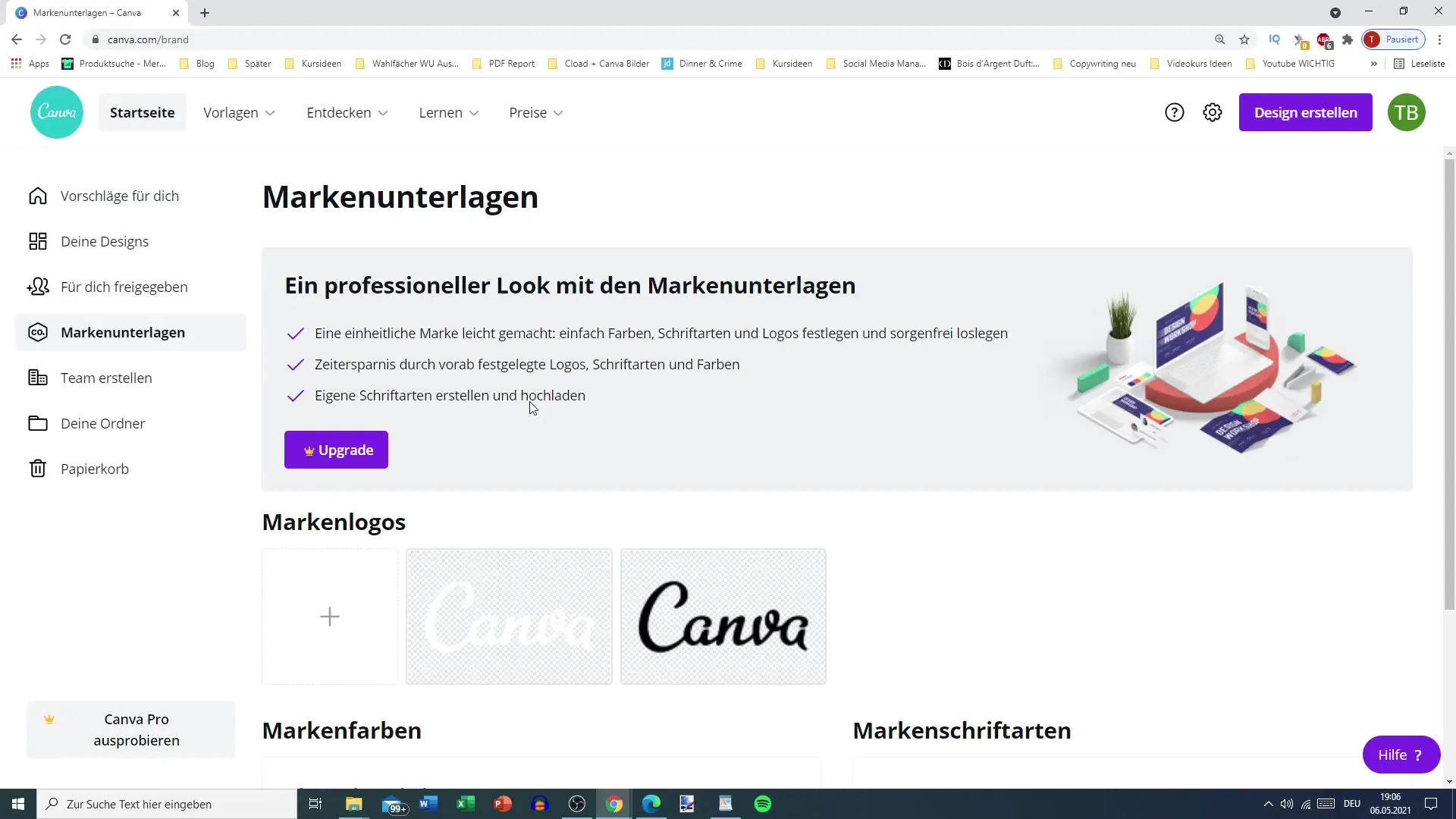1456x819 pixels.
Task: Open Task View in taskbar
Action: point(315,804)
